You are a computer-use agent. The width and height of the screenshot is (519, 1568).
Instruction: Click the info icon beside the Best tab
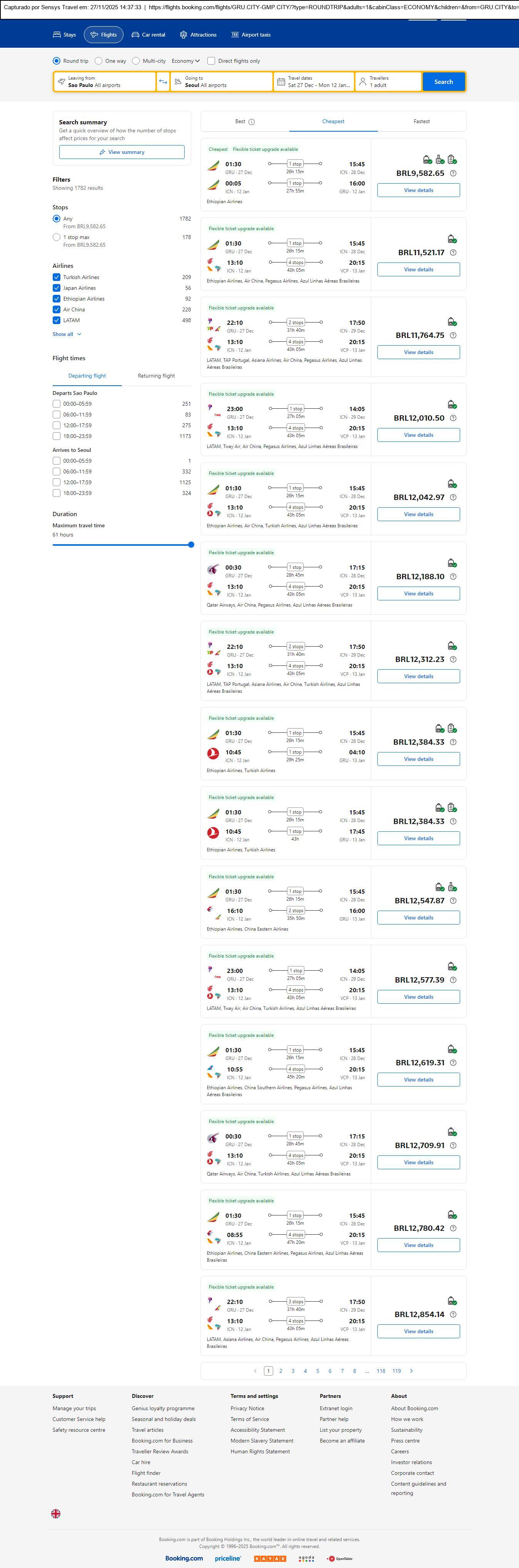(x=252, y=122)
